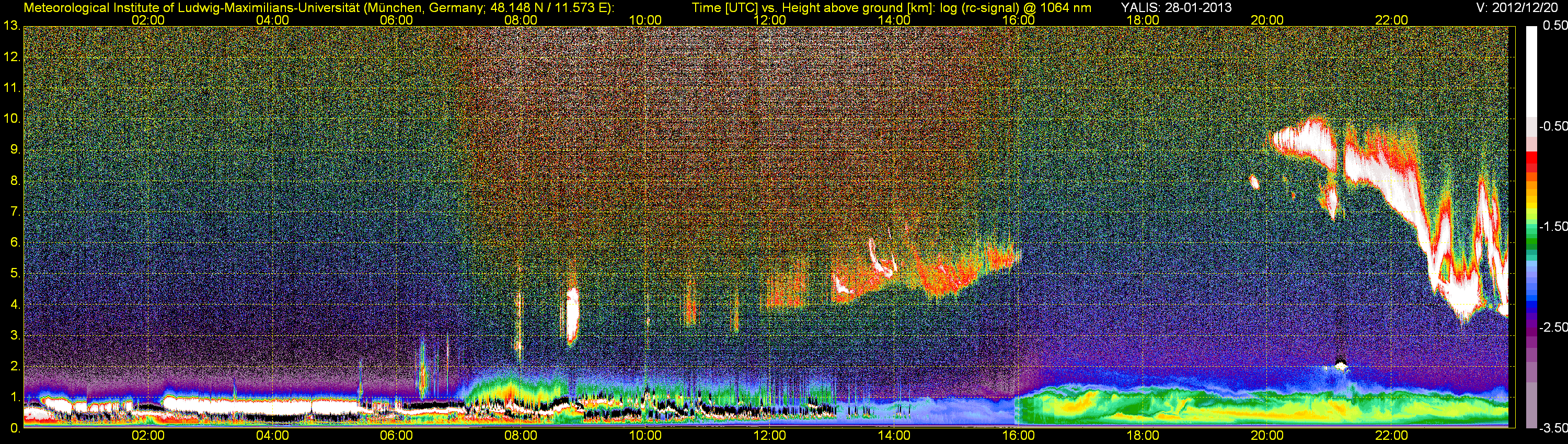The height and width of the screenshot is (444, 1568).
Task: Click '22:00' on the top time axis
Action: pyautogui.click(x=1391, y=20)
